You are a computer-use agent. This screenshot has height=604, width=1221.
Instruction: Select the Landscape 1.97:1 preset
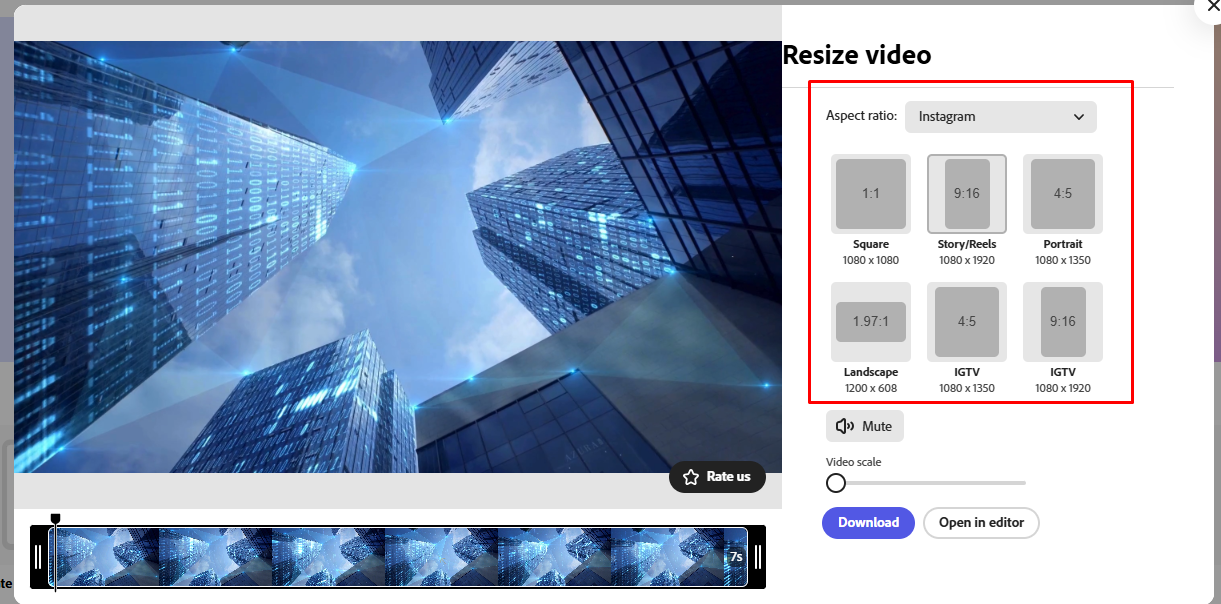pos(871,322)
